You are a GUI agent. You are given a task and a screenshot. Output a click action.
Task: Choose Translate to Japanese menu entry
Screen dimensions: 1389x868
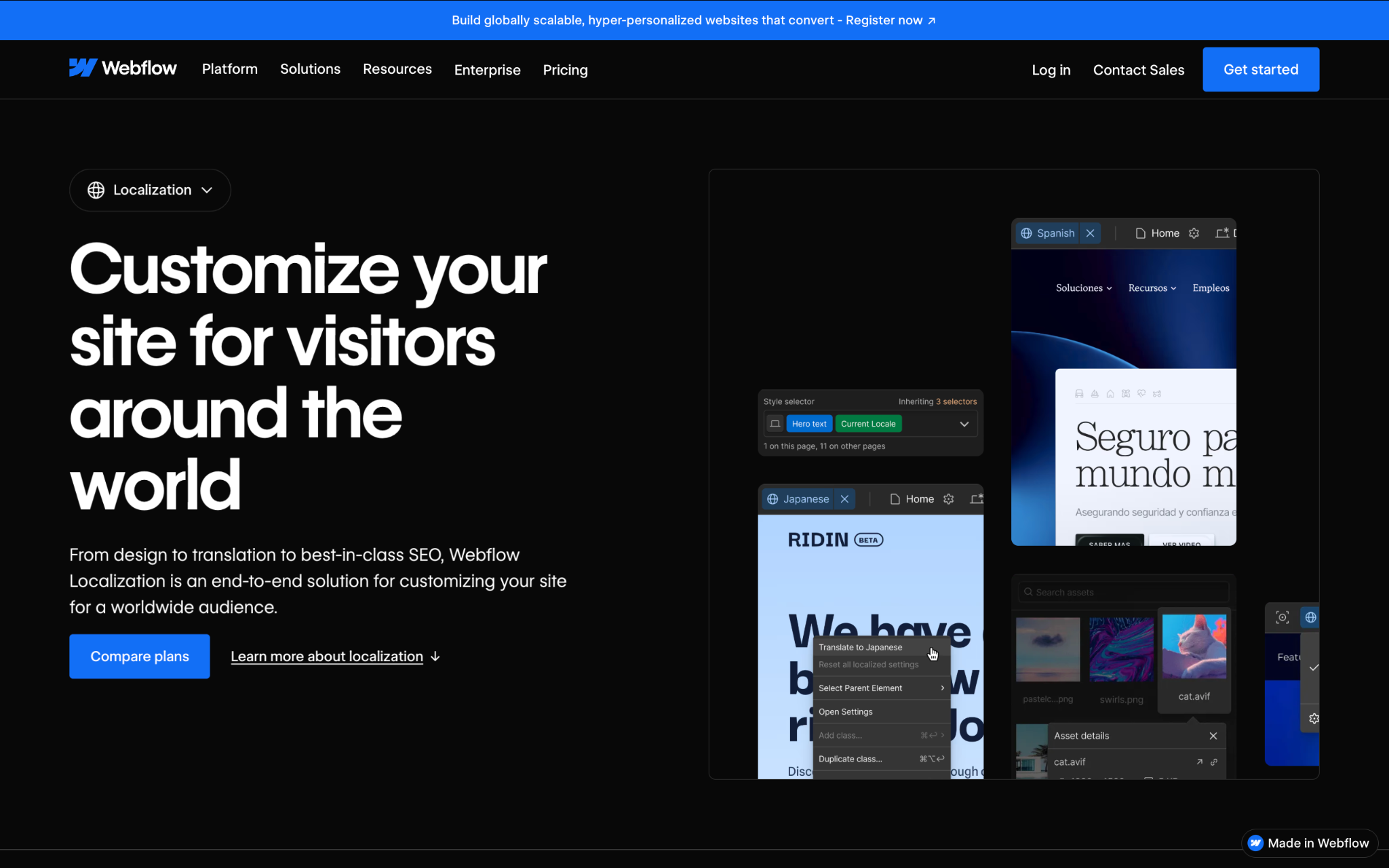pyautogui.click(x=860, y=648)
